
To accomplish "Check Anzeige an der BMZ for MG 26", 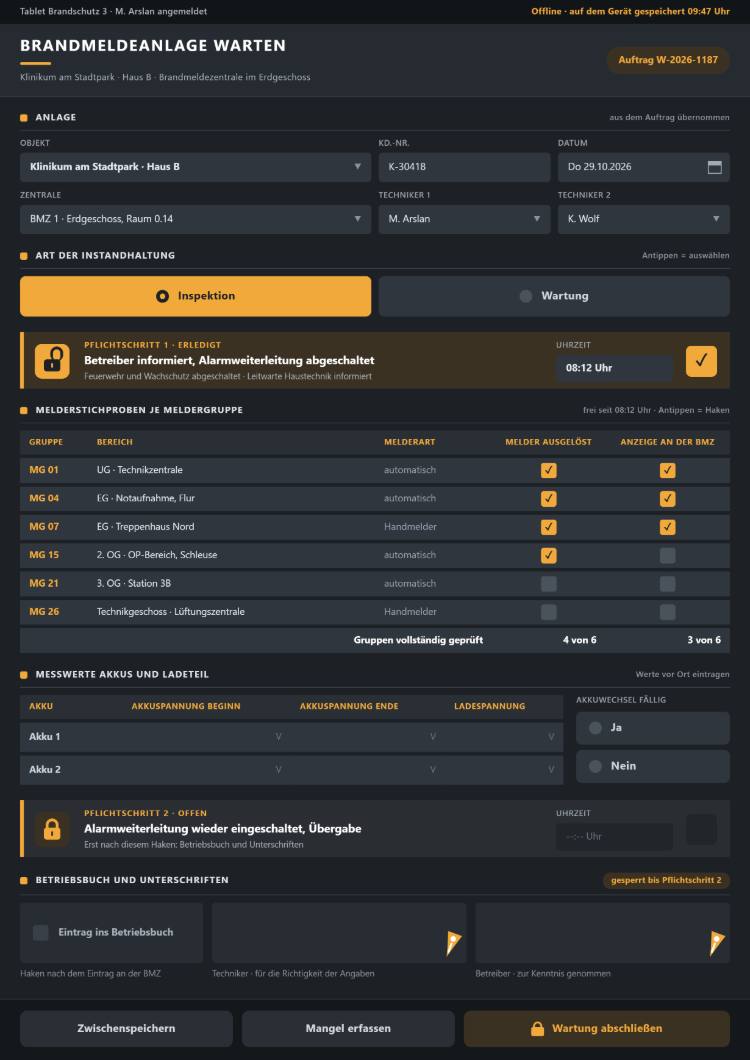I will 667,612.
